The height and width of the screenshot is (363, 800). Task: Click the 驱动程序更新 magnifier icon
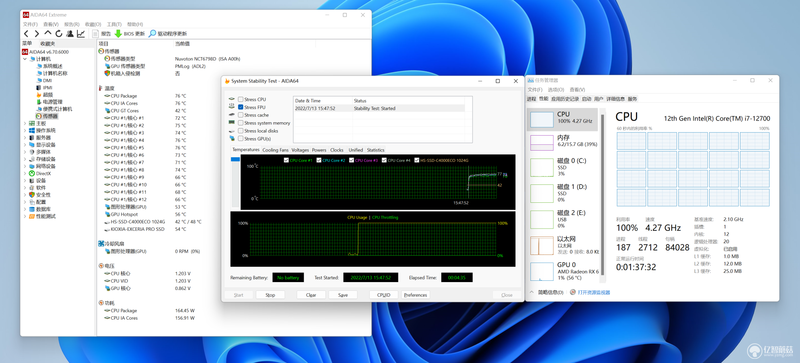[152, 34]
